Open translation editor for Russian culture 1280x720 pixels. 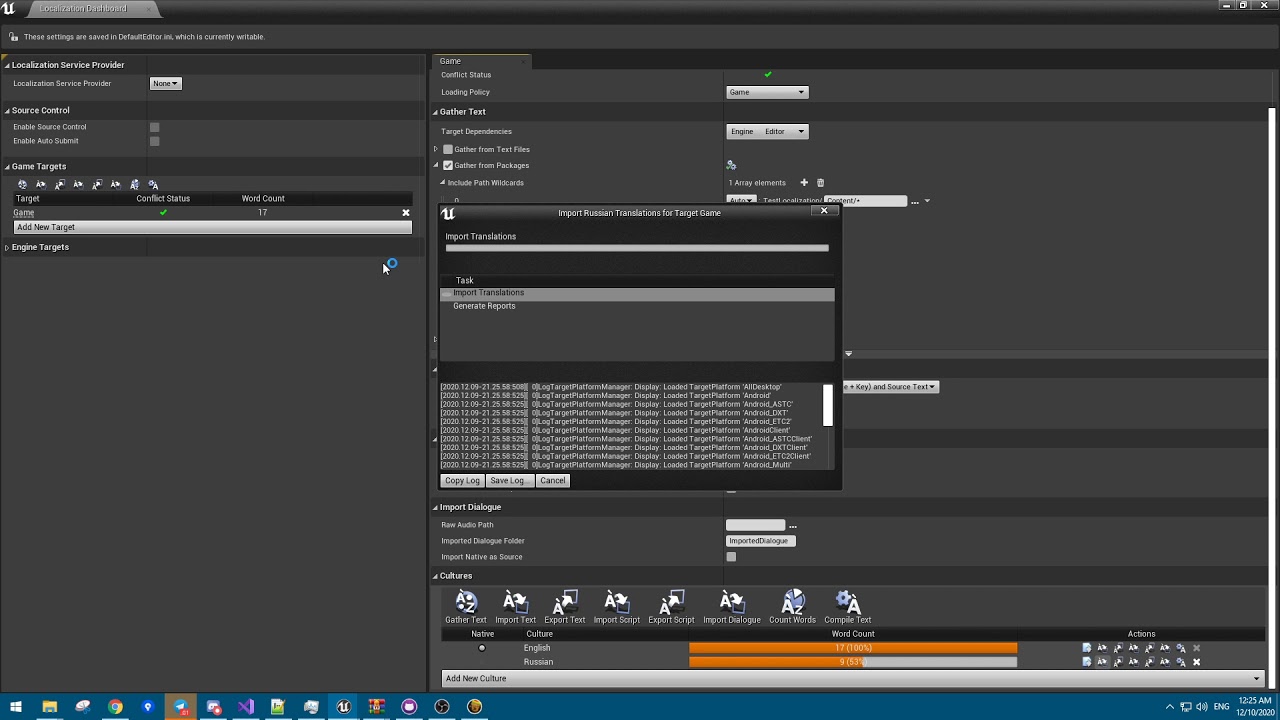pos(1087,662)
